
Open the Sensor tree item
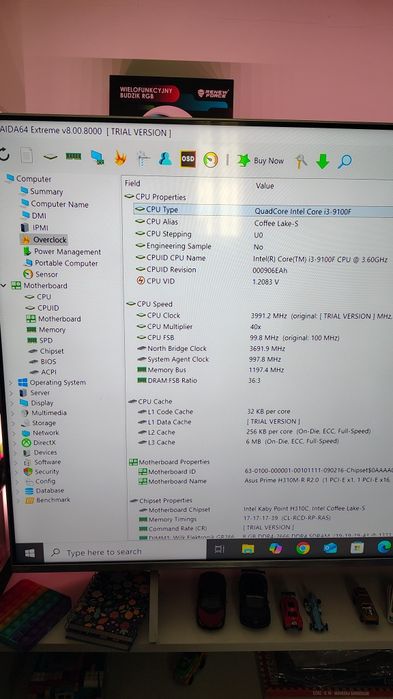[41, 274]
